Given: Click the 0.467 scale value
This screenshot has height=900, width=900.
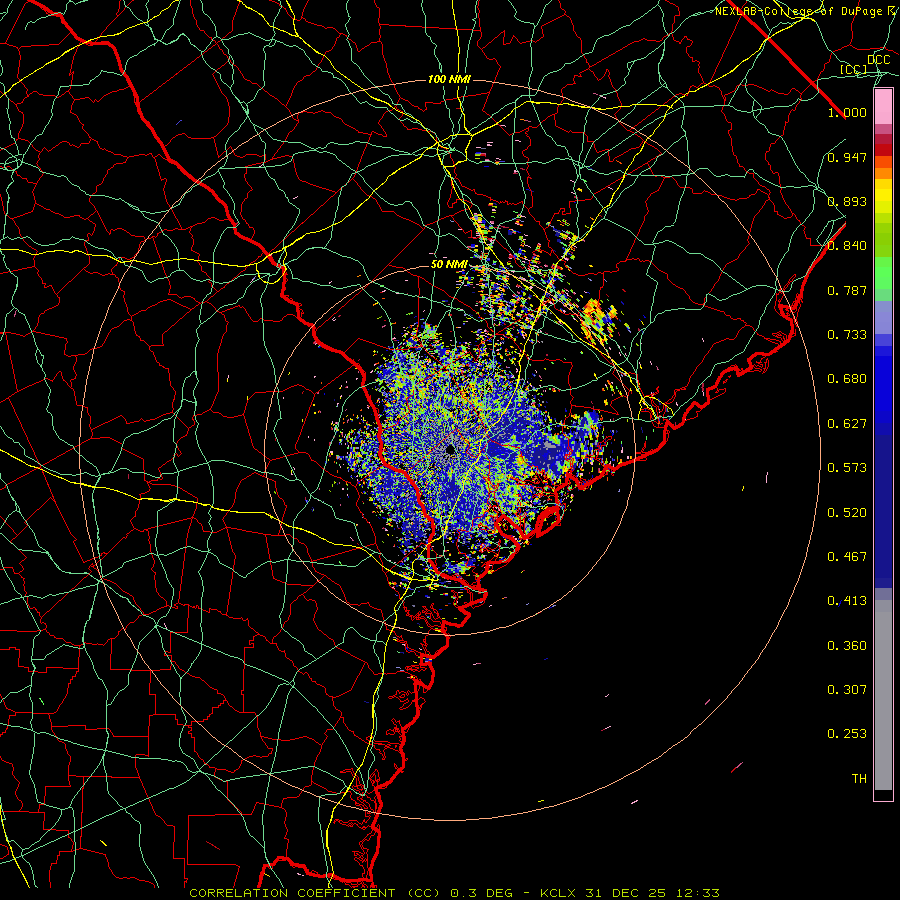Looking at the screenshot, I should (x=847, y=557).
